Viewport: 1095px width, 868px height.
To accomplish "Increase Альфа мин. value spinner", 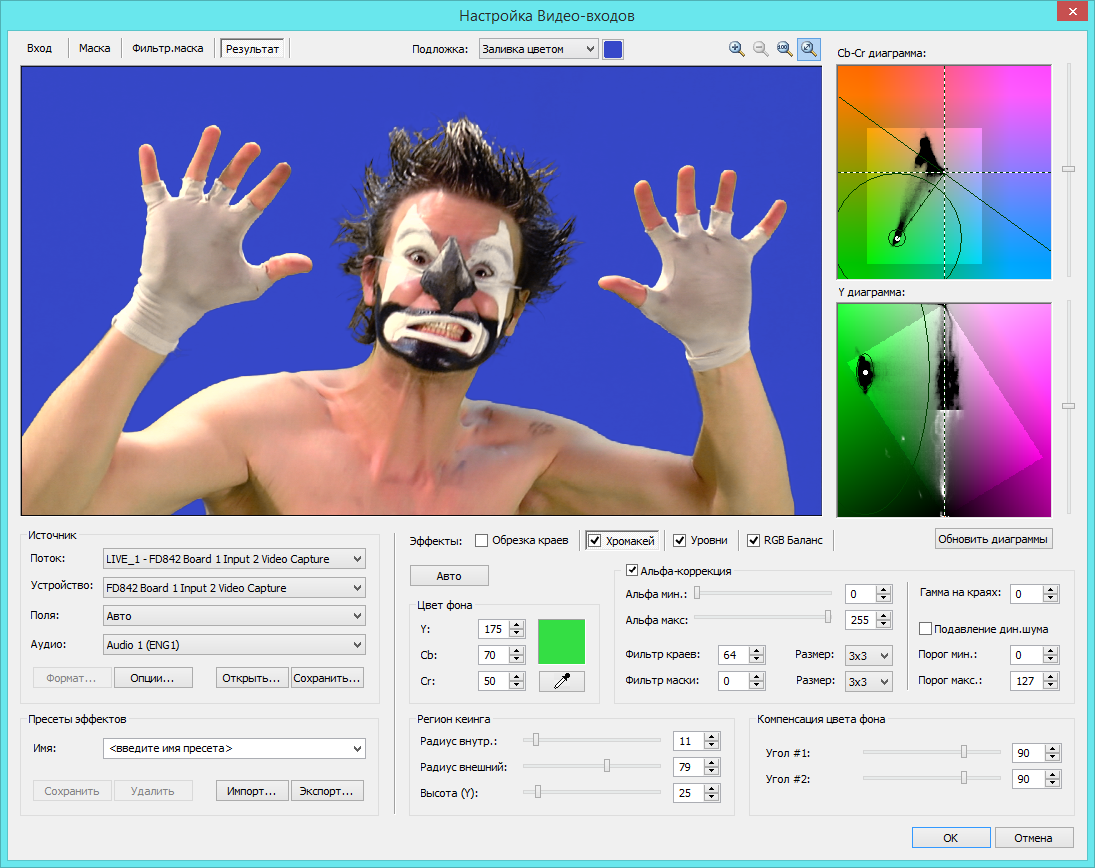I will click(883, 590).
